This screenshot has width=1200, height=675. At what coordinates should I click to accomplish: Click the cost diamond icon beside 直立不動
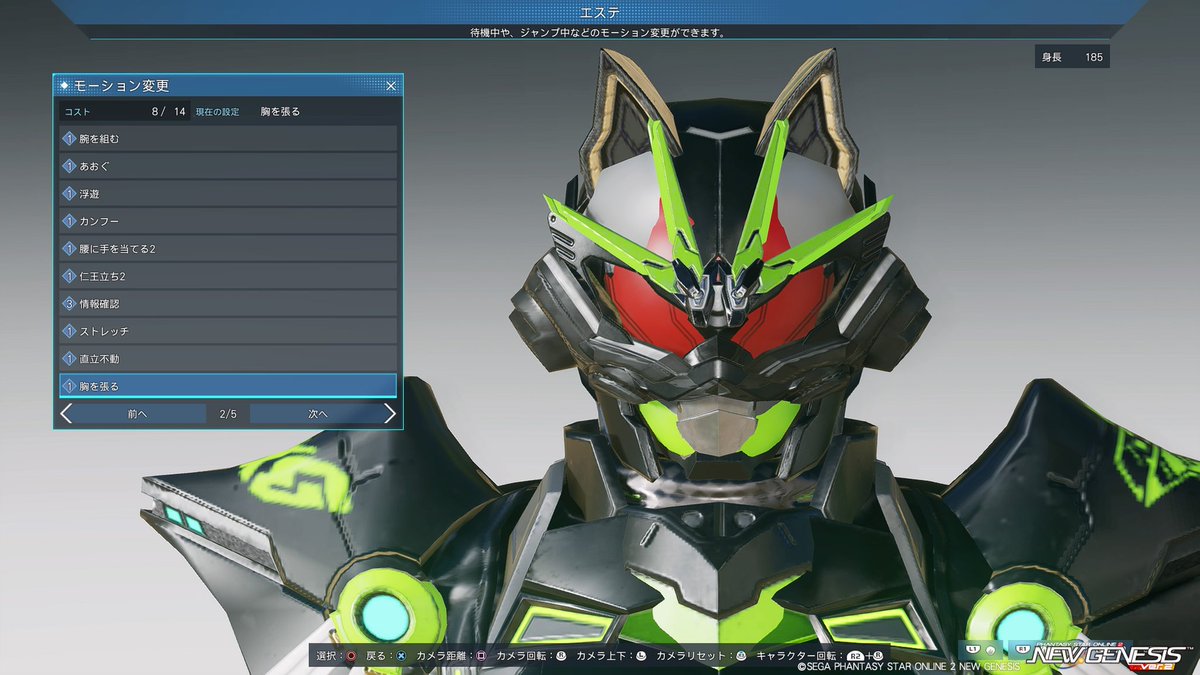coord(69,358)
